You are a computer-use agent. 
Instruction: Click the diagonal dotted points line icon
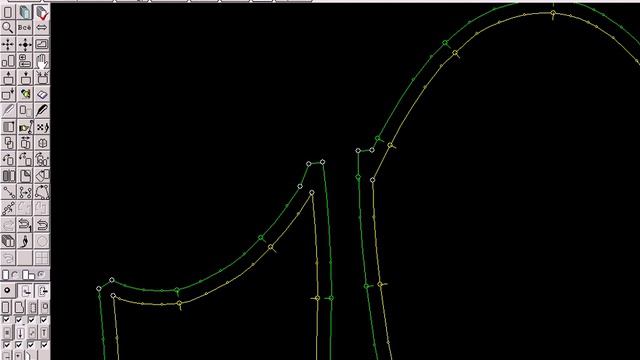pyautogui.click(x=8, y=209)
